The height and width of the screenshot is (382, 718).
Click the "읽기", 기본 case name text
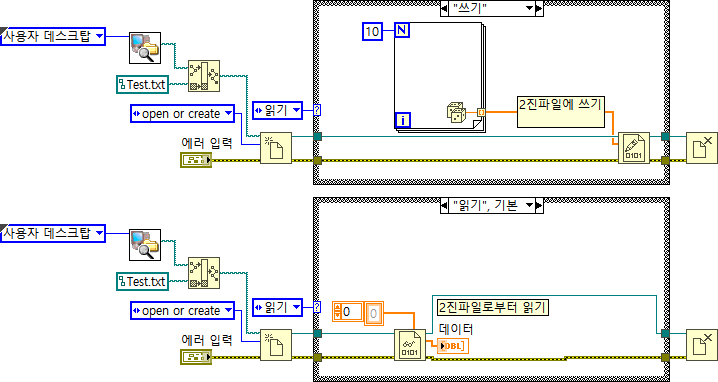485,205
